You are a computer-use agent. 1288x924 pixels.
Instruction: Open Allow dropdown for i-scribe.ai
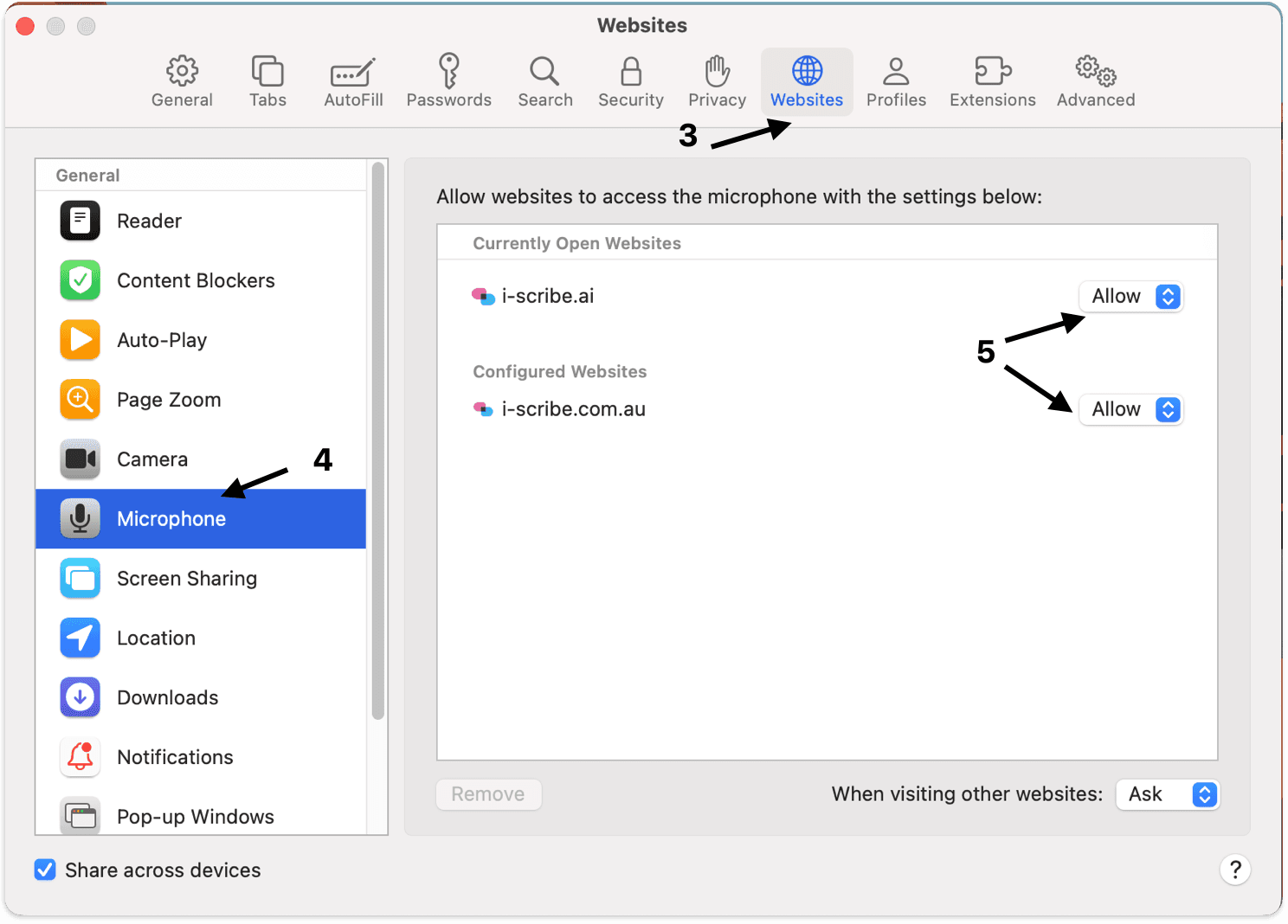(x=1130, y=297)
